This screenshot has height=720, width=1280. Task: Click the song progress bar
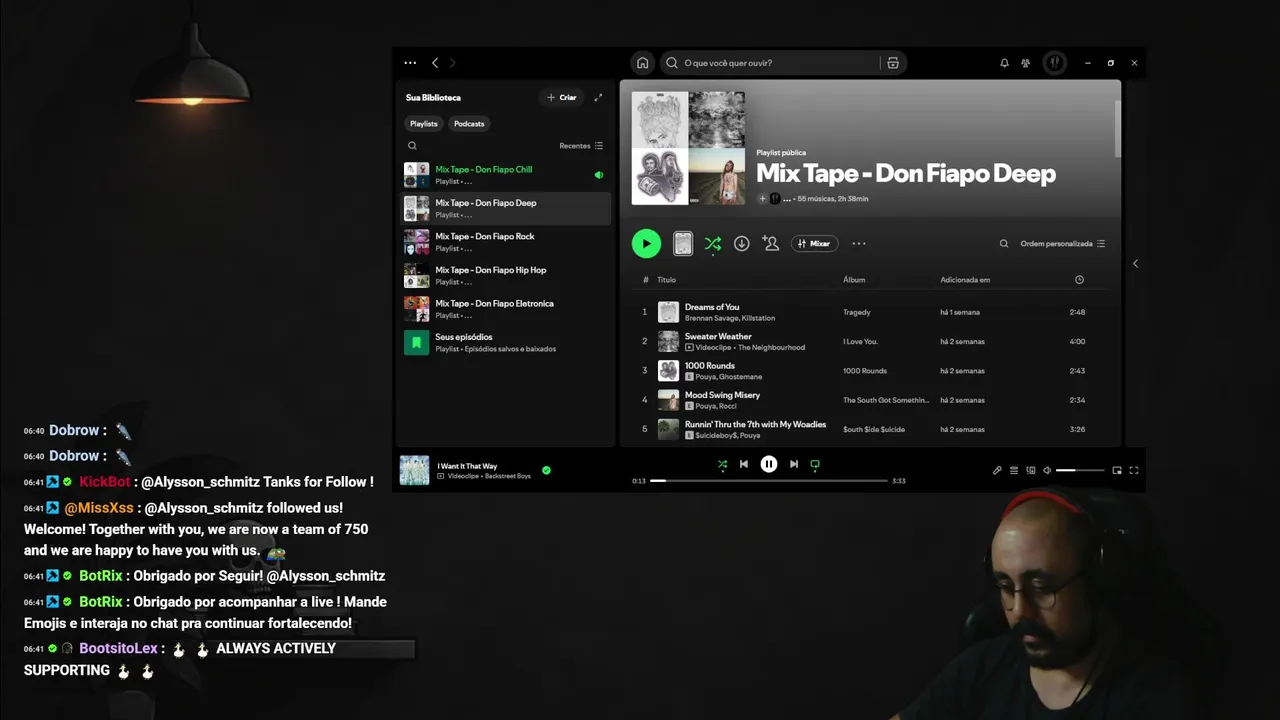[x=769, y=481]
